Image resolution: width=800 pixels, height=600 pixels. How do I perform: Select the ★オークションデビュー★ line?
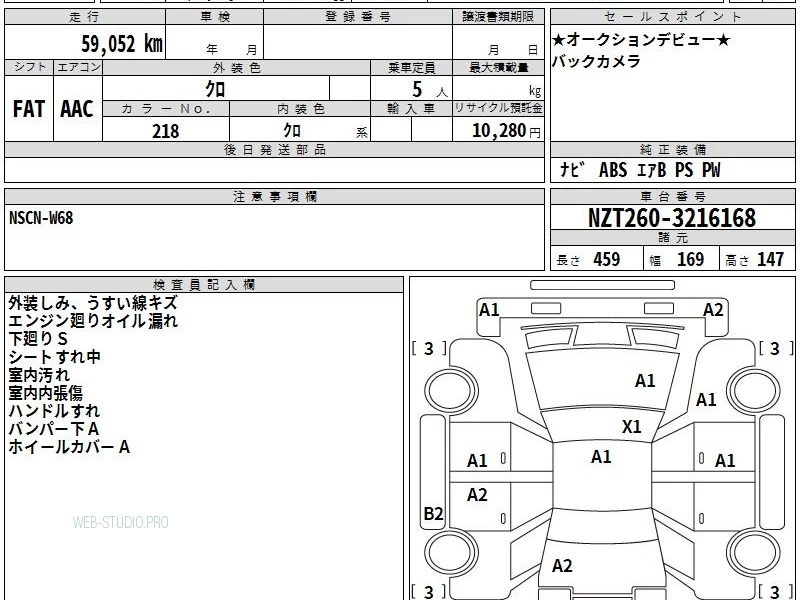[641, 39]
